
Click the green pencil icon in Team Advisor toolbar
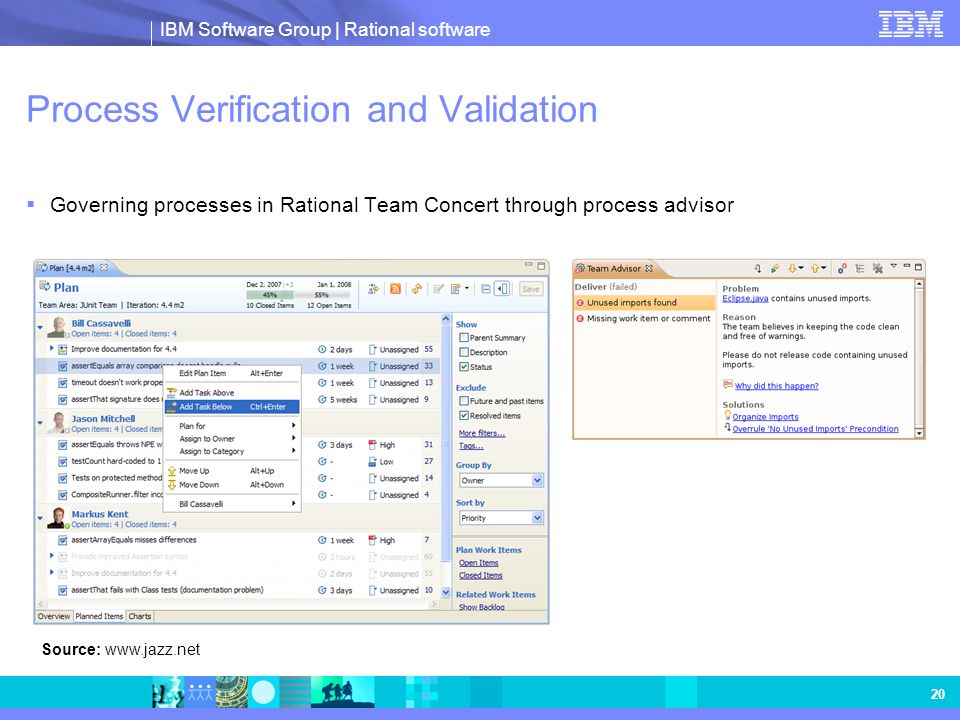774,268
